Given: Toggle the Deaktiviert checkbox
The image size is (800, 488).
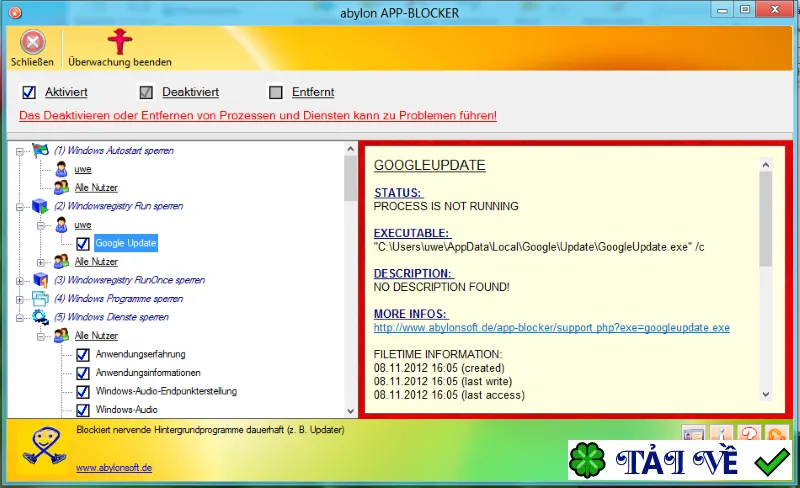Looking at the screenshot, I should pyautogui.click(x=146, y=92).
